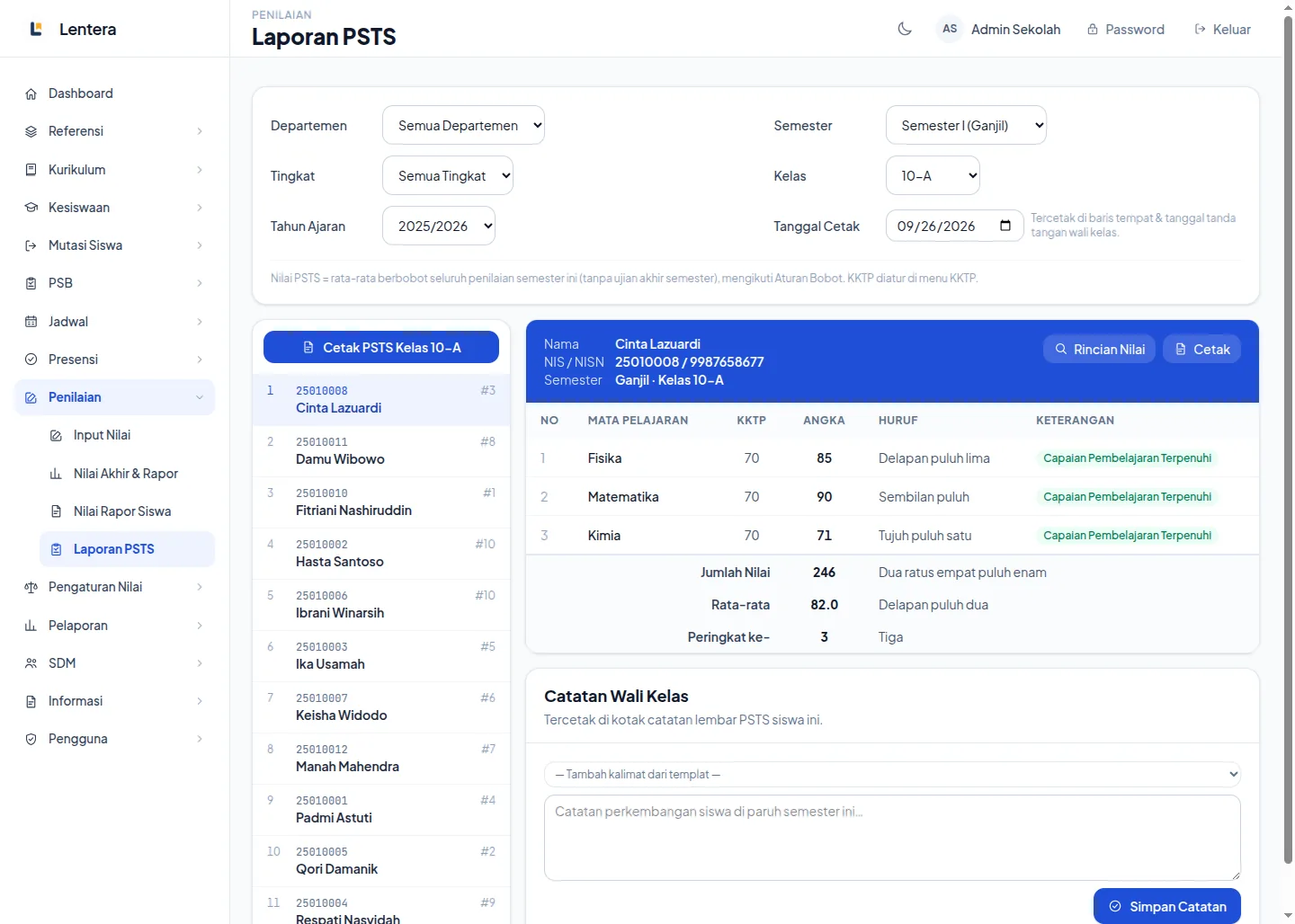The width and height of the screenshot is (1295, 924).
Task: Click the Pelaporan chart icon
Action: click(31, 626)
